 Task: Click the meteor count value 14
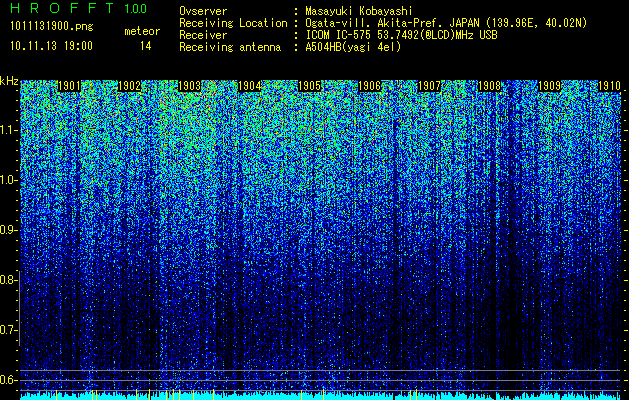pos(145,46)
